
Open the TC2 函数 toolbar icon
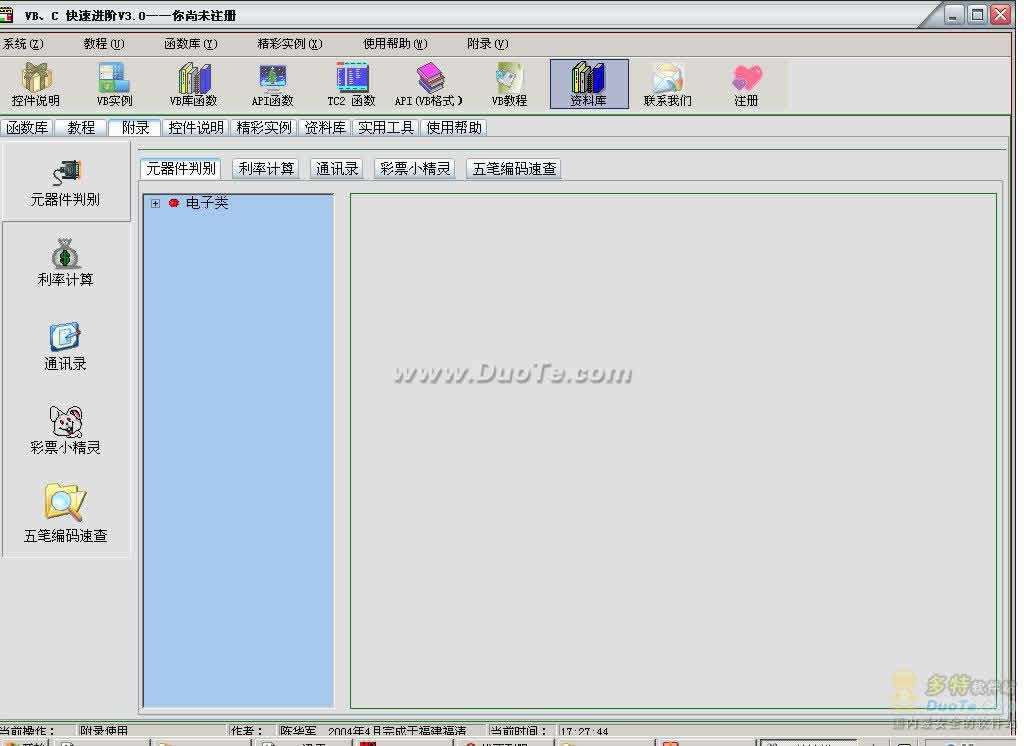[x=351, y=79]
